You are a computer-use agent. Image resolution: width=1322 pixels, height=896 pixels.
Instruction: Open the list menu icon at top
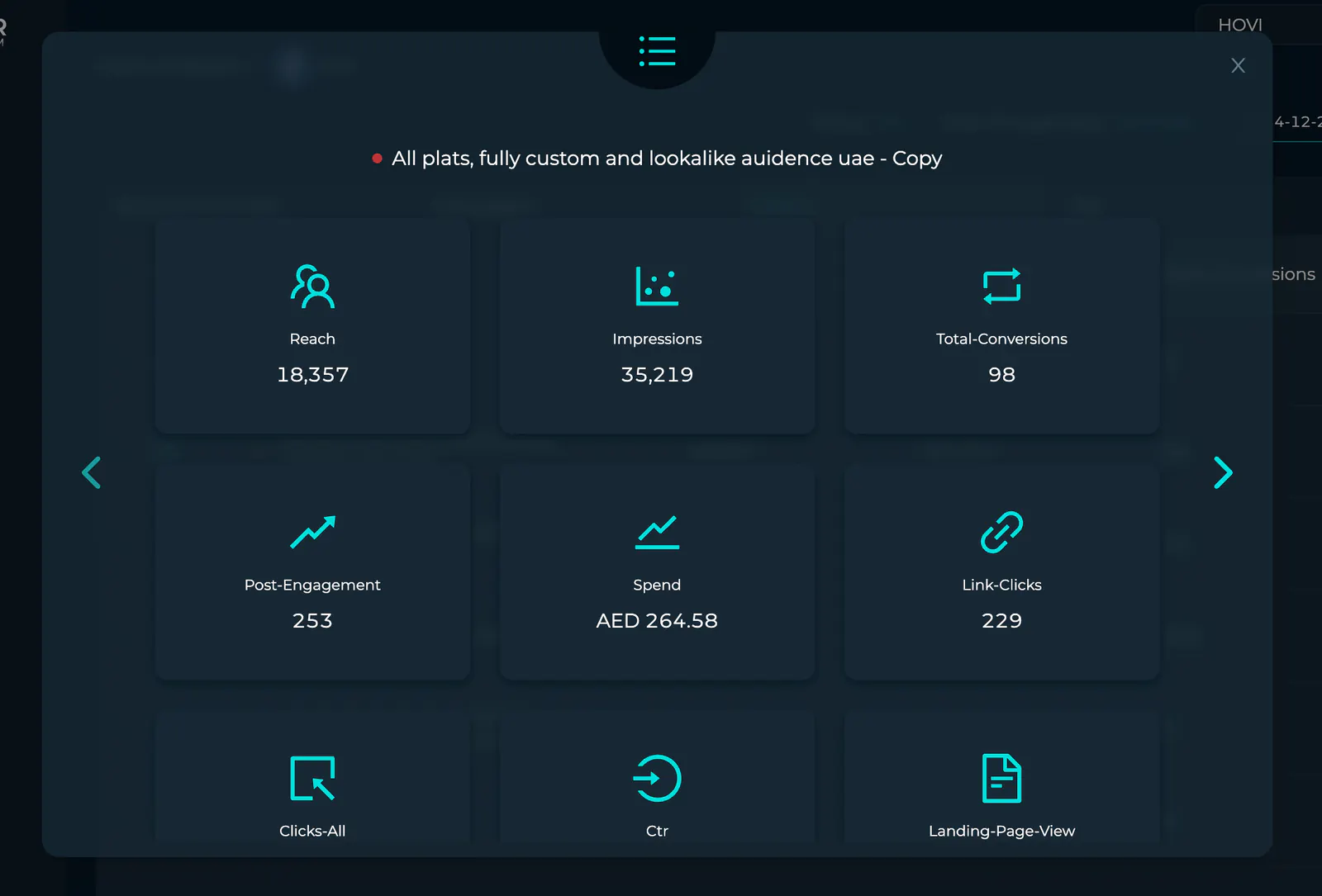point(657,51)
